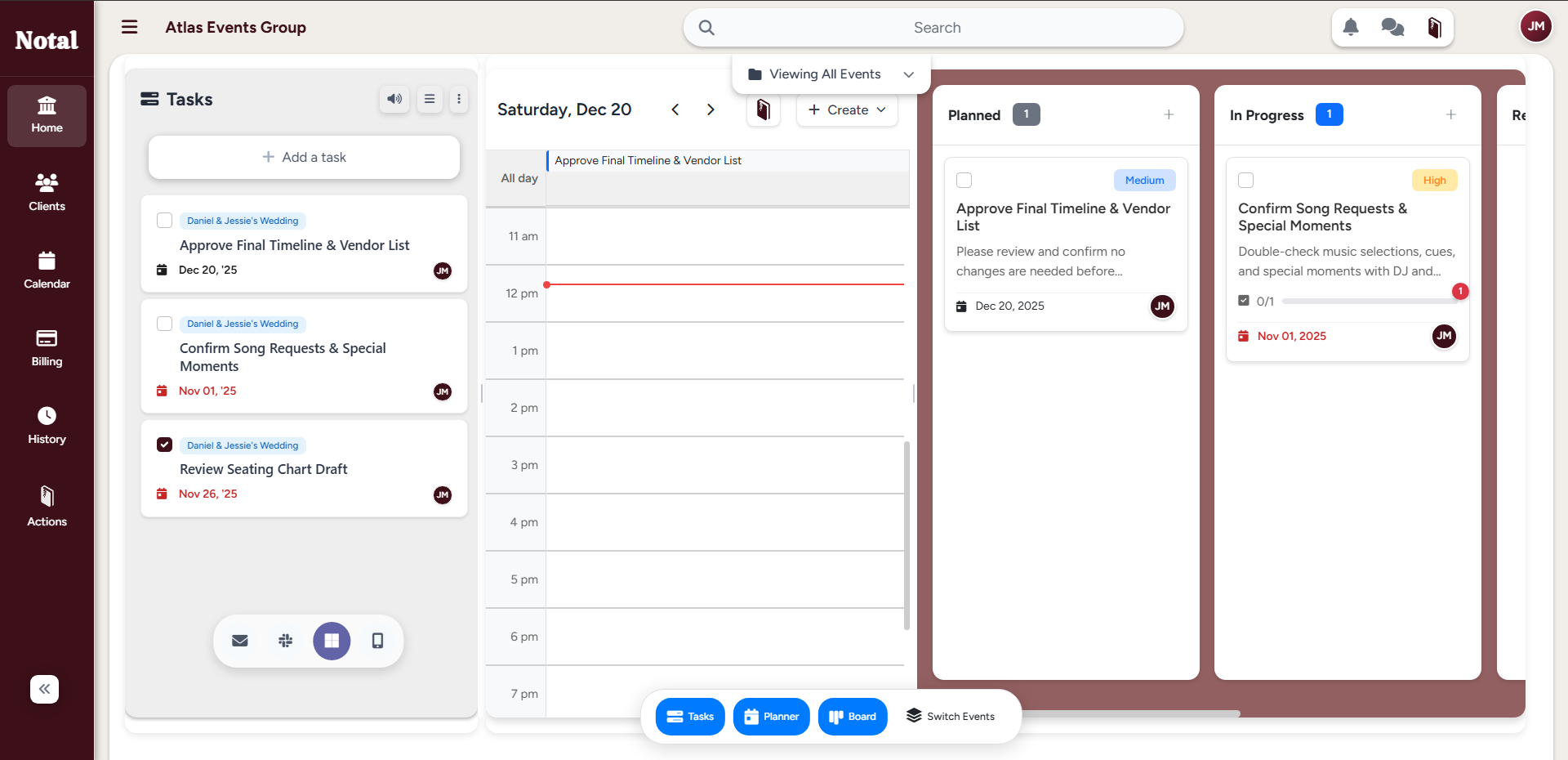Click Switch Events button
The height and width of the screenshot is (760, 1568).
click(951, 717)
